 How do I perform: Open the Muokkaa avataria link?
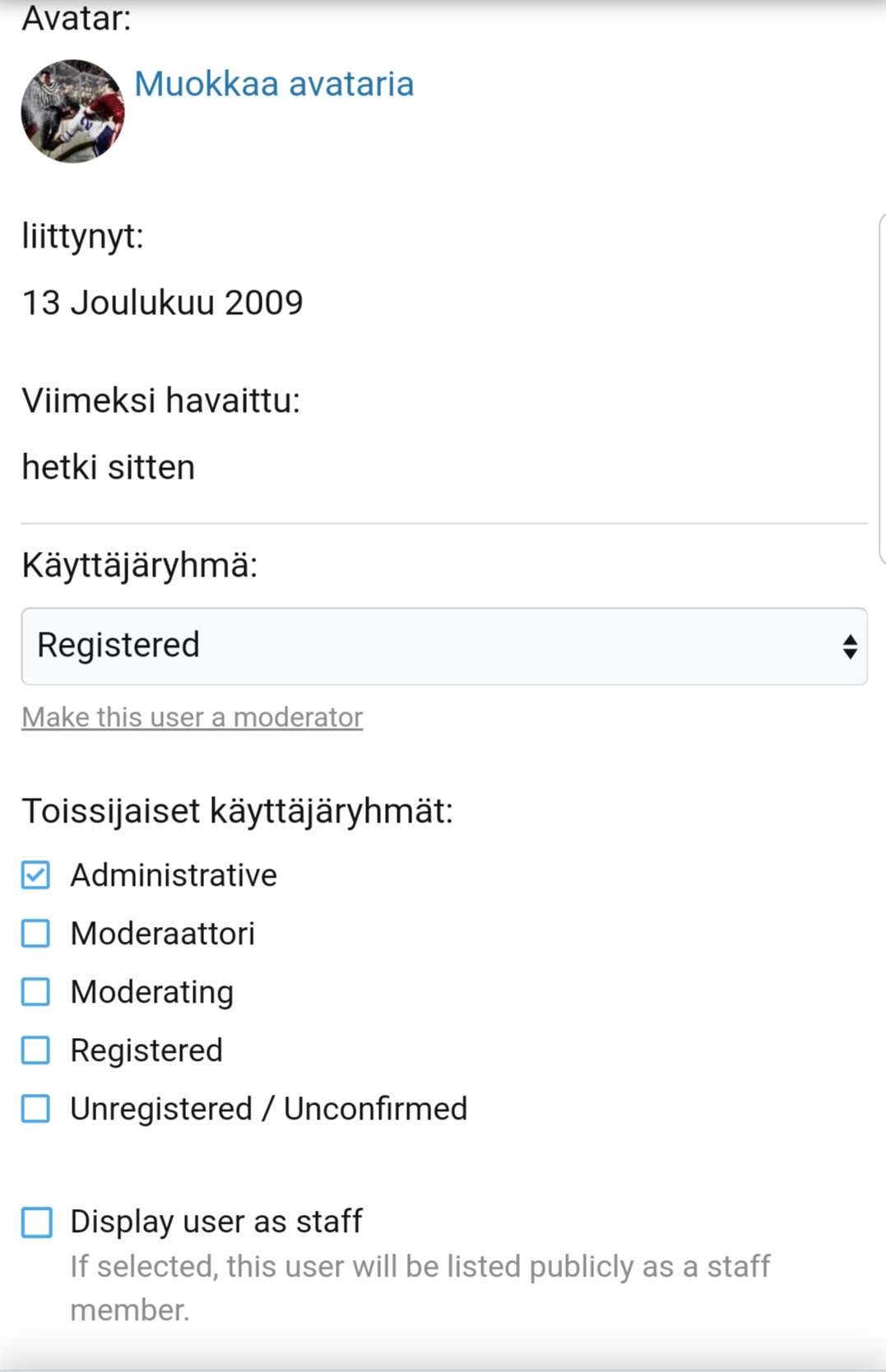click(x=274, y=84)
